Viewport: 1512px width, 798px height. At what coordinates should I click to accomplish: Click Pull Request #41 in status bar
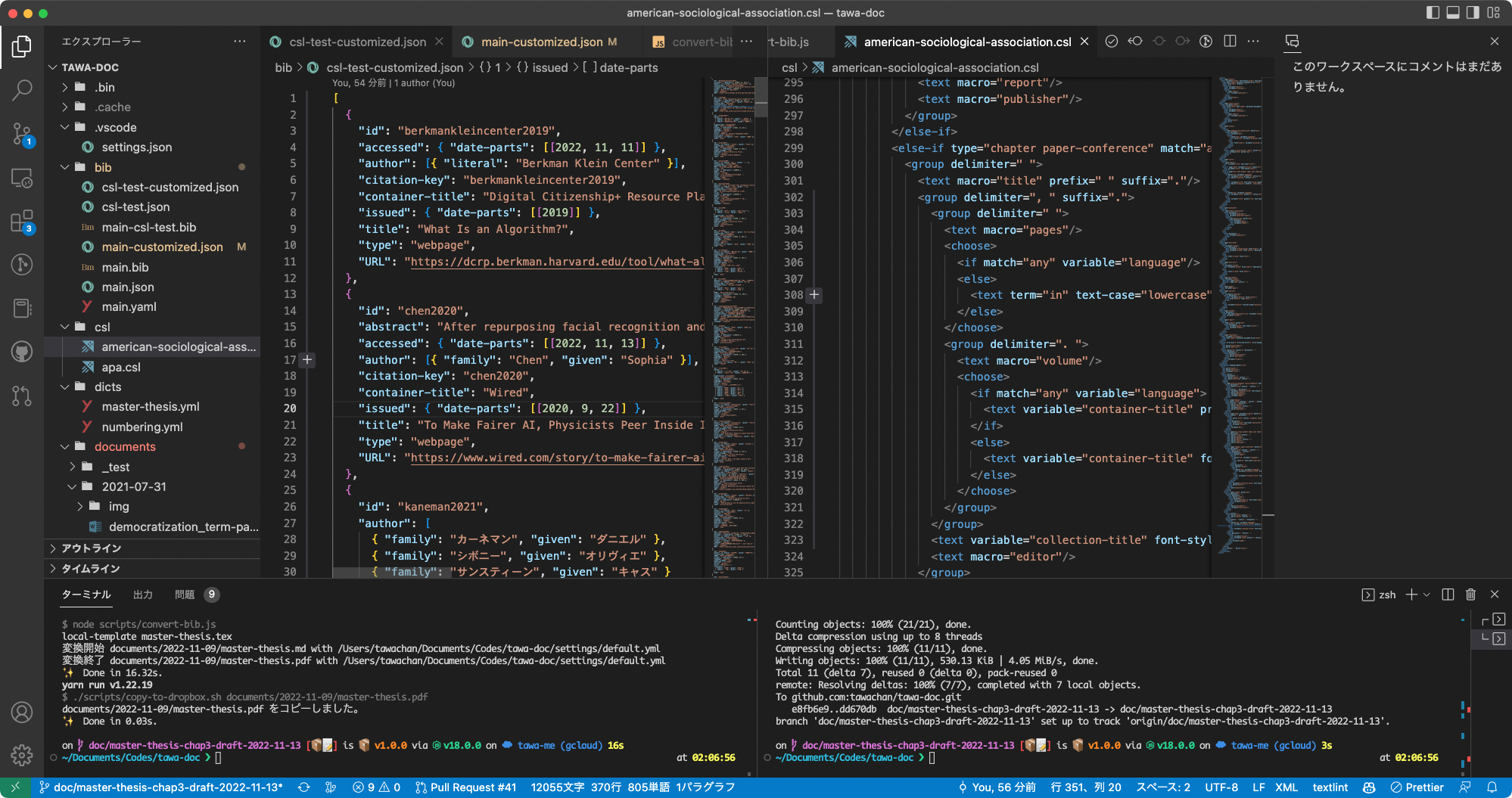pyautogui.click(x=465, y=787)
